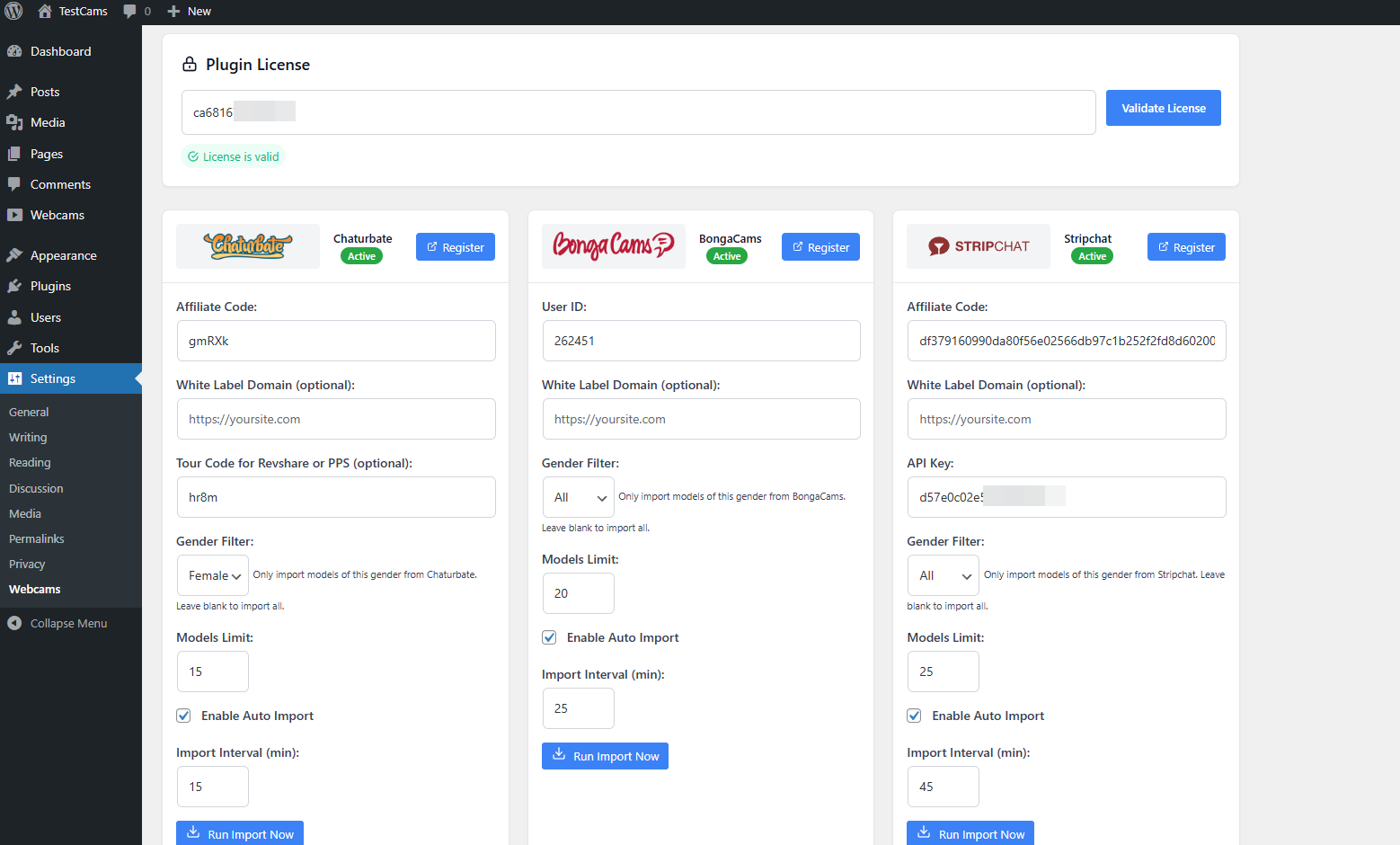Click the Stripchat Affiliate Code field
Screen dimensions: 1400x845
(x=1067, y=341)
